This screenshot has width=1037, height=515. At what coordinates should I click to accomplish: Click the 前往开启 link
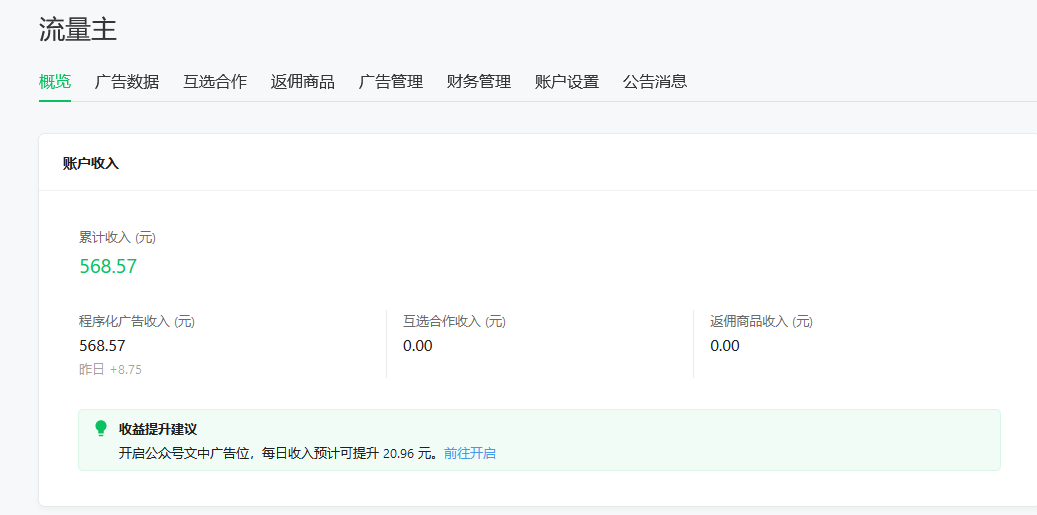click(x=470, y=454)
